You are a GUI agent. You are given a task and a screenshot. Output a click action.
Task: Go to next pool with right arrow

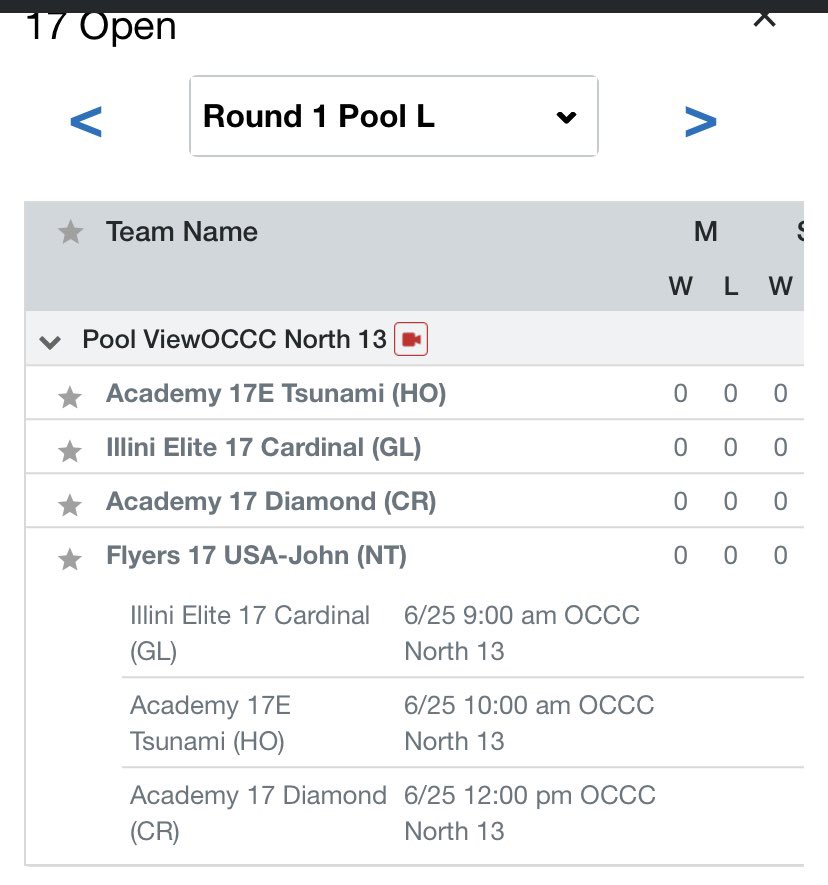click(700, 121)
